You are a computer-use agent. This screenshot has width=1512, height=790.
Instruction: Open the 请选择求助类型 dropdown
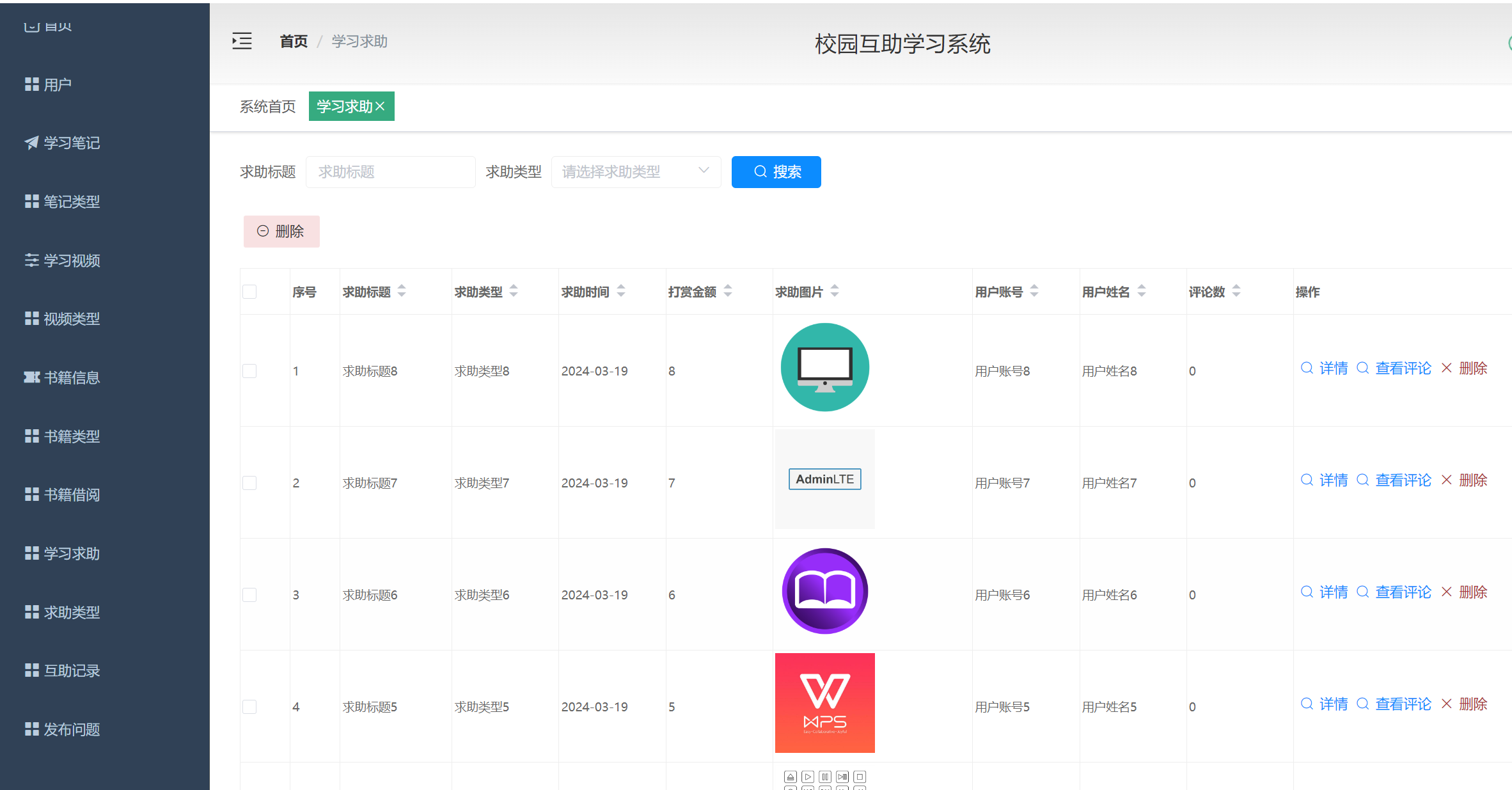click(x=635, y=171)
